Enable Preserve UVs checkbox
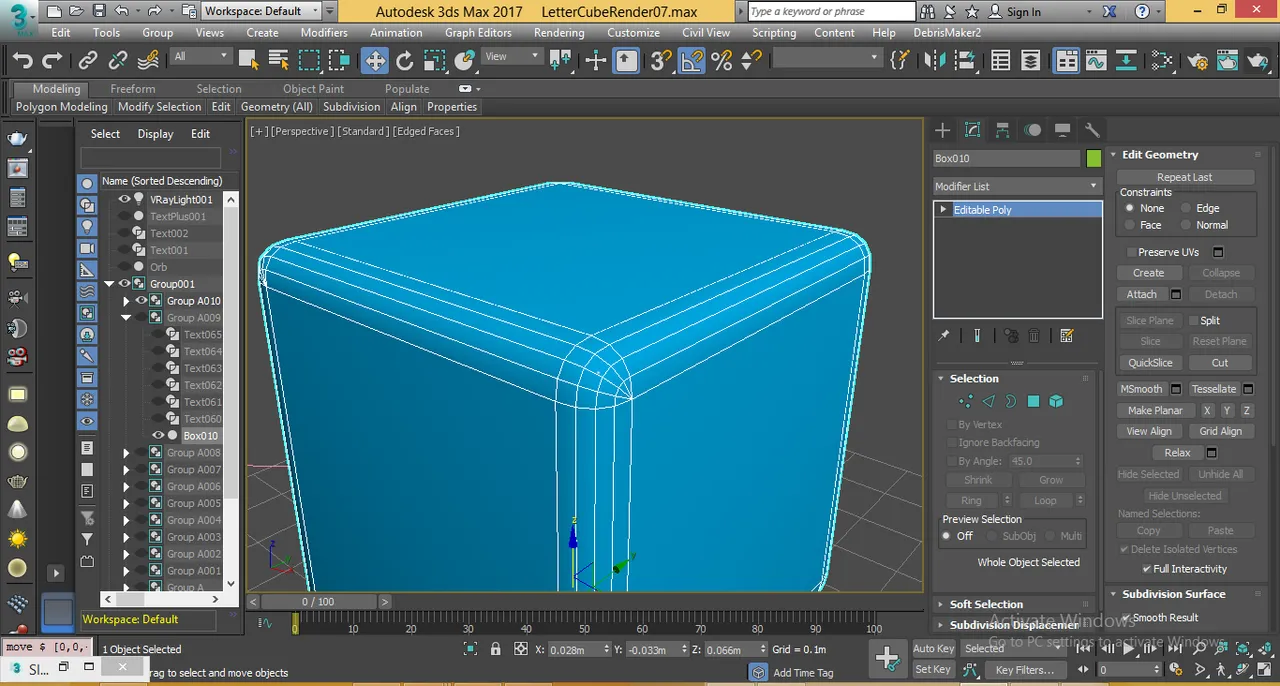This screenshot has width=1280, height=686. point(1131,252)
